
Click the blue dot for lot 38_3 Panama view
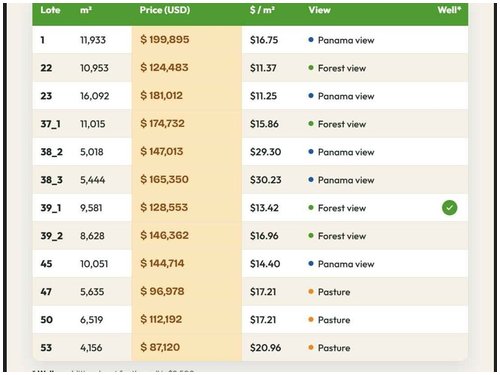(311, 180)
